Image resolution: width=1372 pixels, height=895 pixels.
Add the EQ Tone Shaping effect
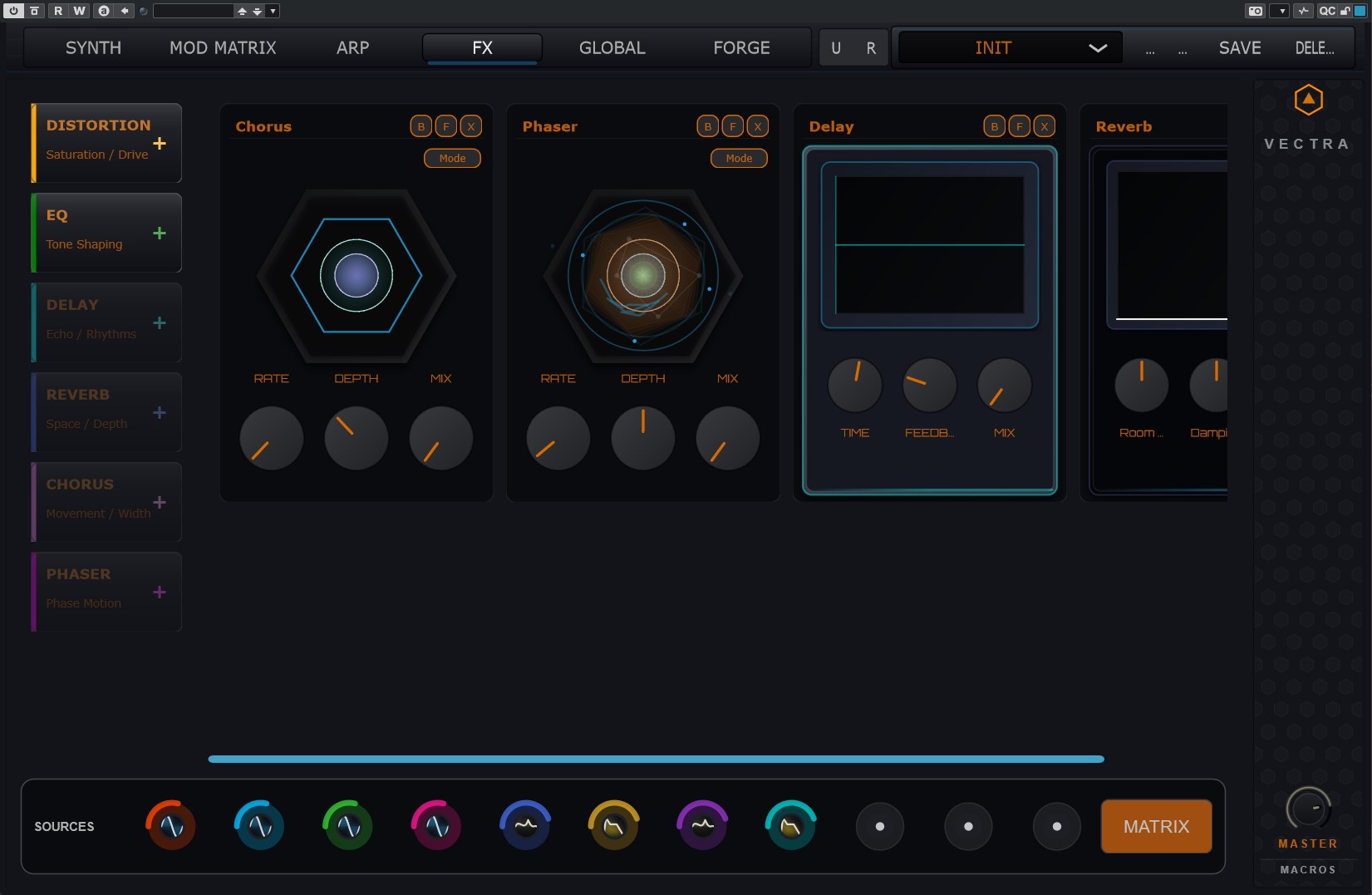coord(160,234)
